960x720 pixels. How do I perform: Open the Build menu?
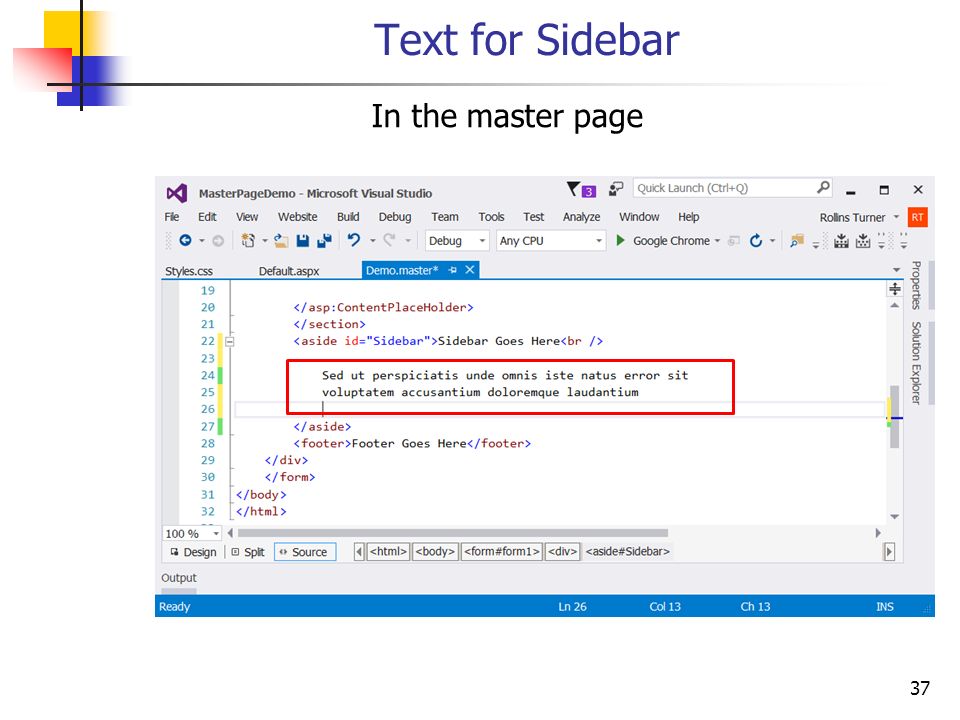[x=348, y=217]
